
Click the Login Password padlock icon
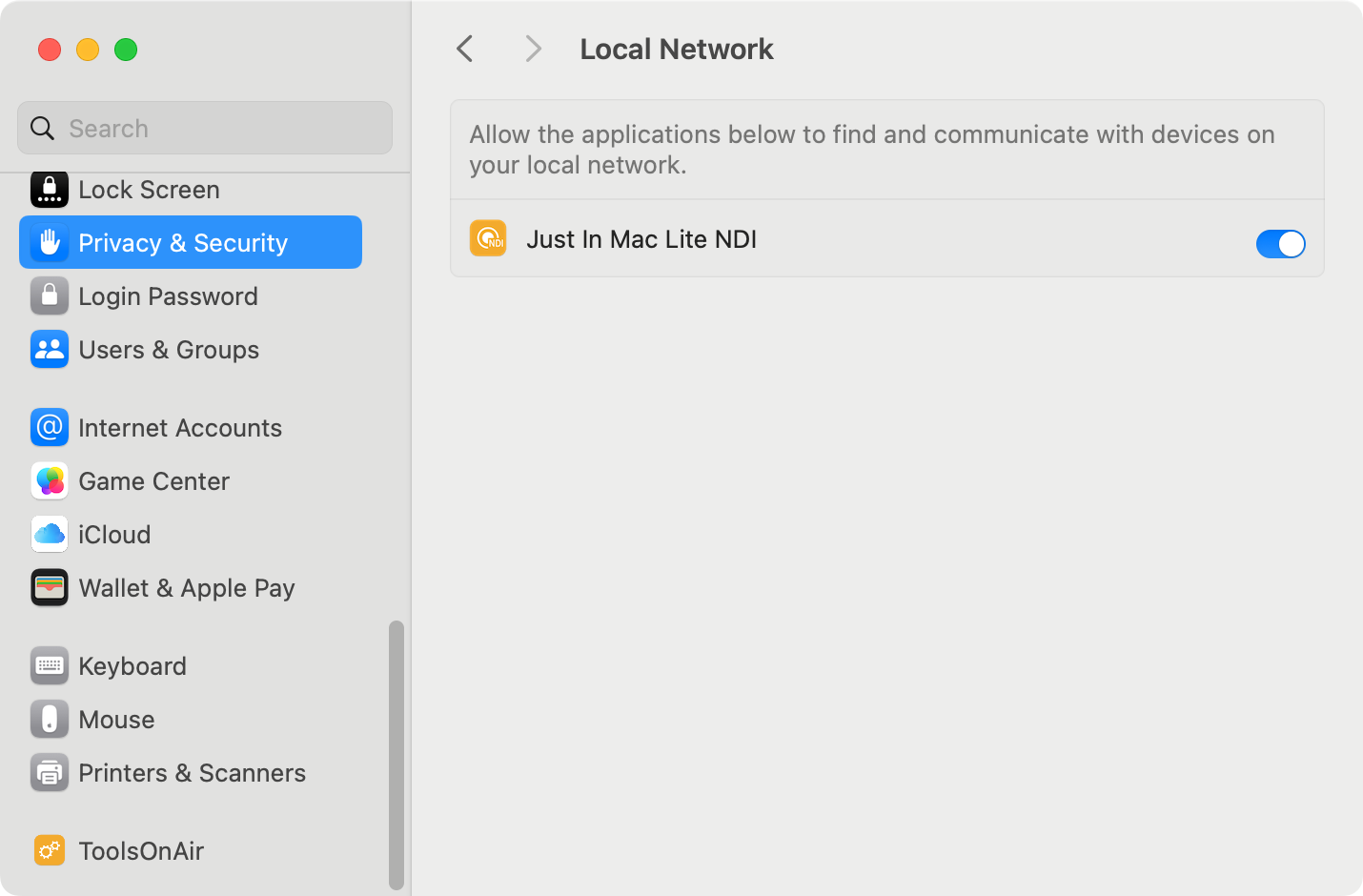tap(50, 296)
